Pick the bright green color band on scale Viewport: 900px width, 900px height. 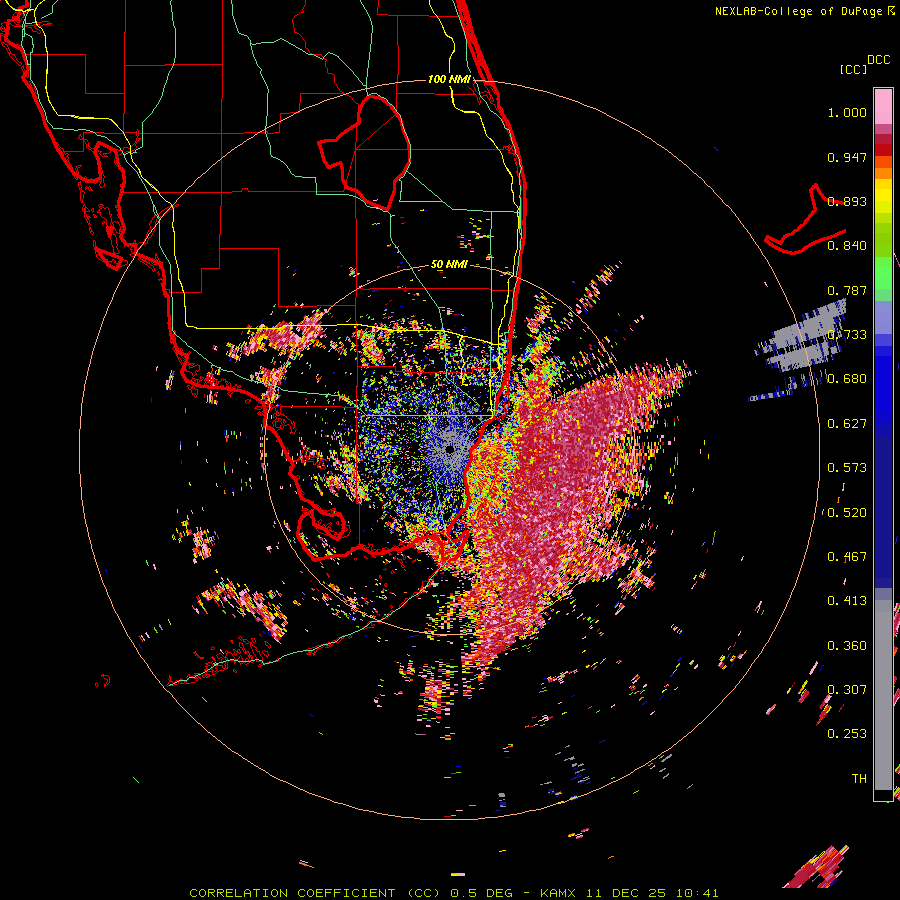(x=883, y=272)
